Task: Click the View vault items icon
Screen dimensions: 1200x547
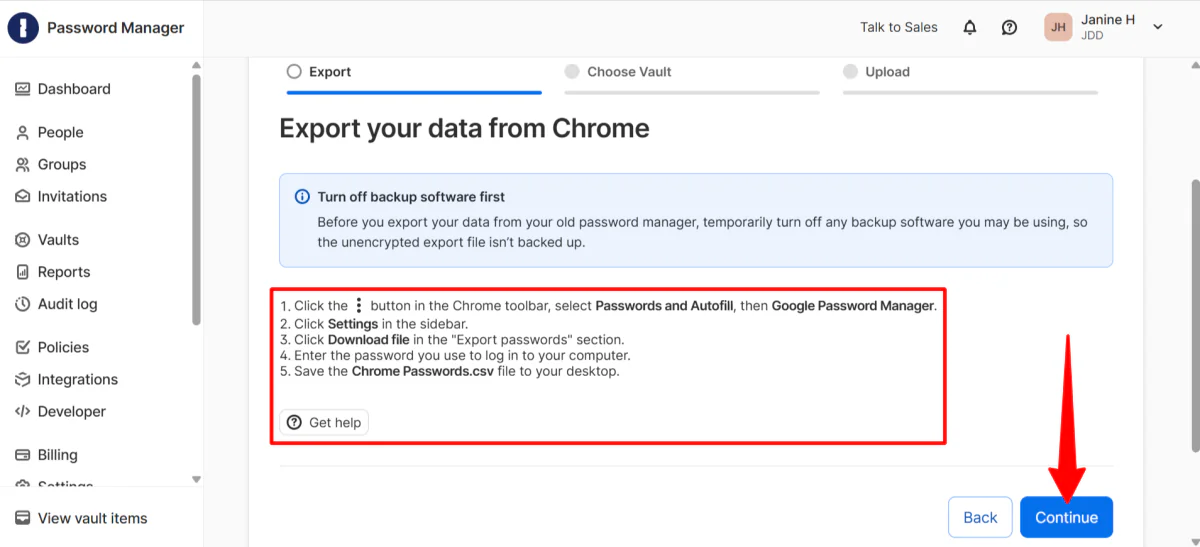Action: point(23,518)
